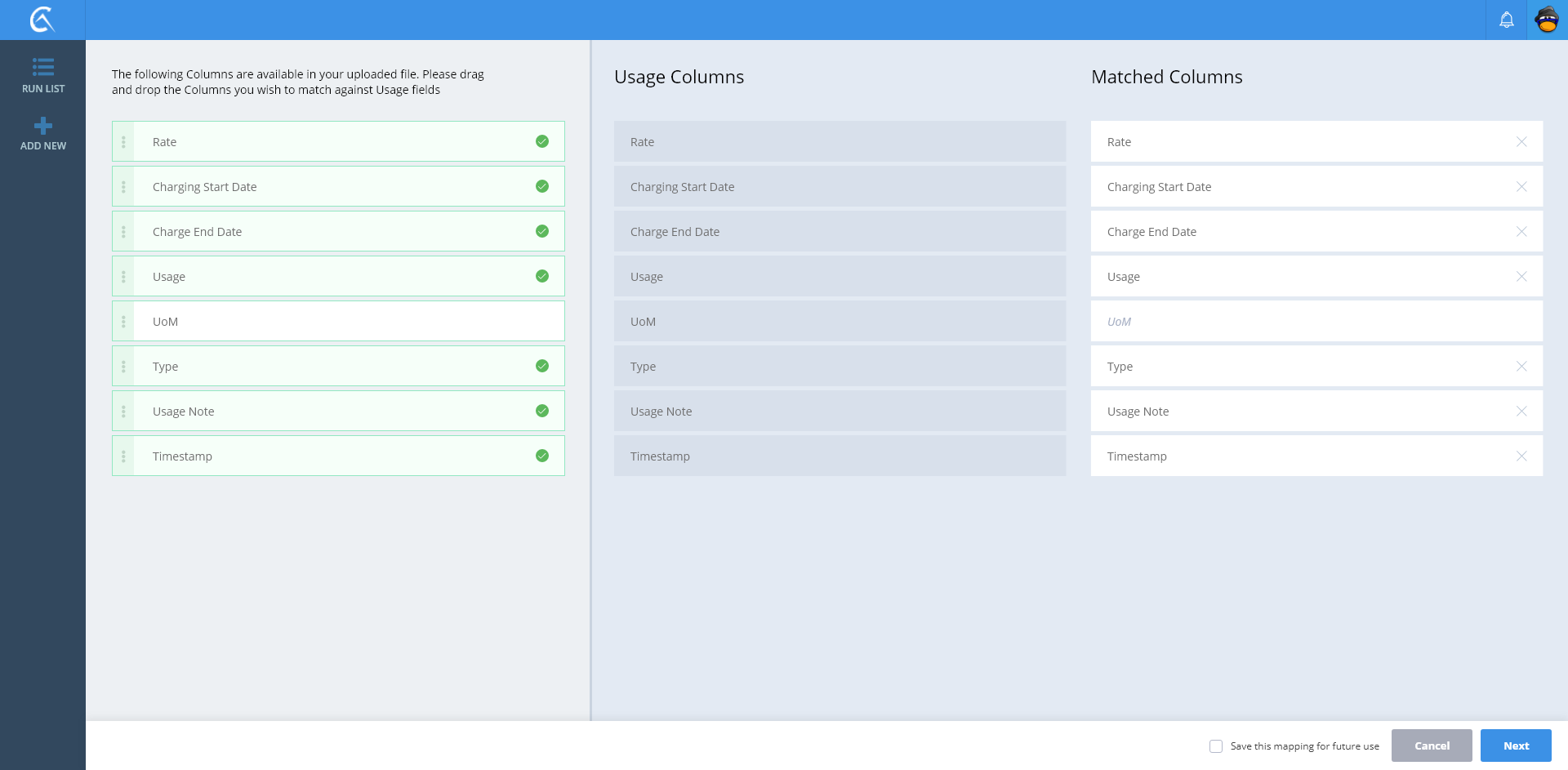Enable Save this mapping for future use
This screenshot has height=770, width=1568.
click(x=1216, y=746)
